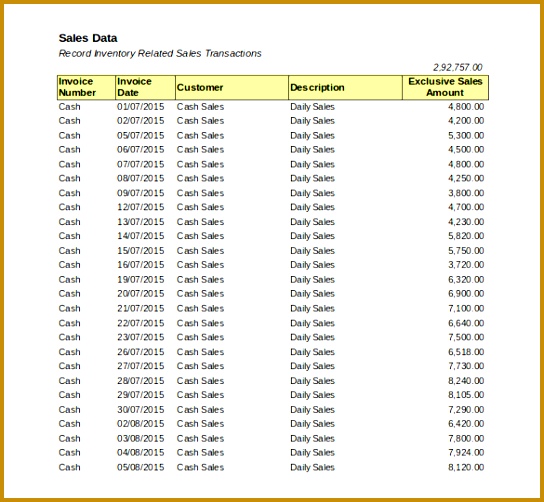Select the amount 8,120.00

(x=466, y=467)
